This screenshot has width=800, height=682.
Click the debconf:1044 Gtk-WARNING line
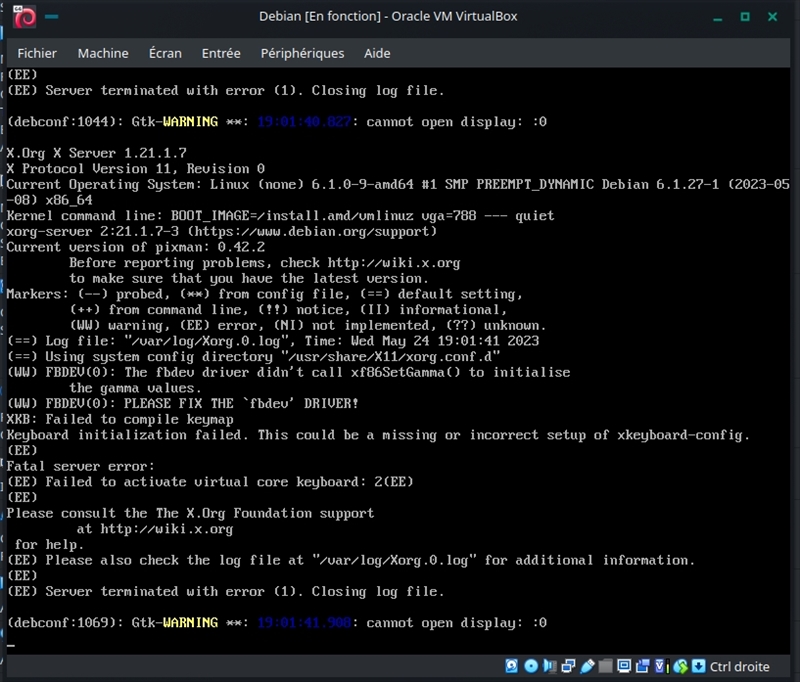[x=277, y=122]
